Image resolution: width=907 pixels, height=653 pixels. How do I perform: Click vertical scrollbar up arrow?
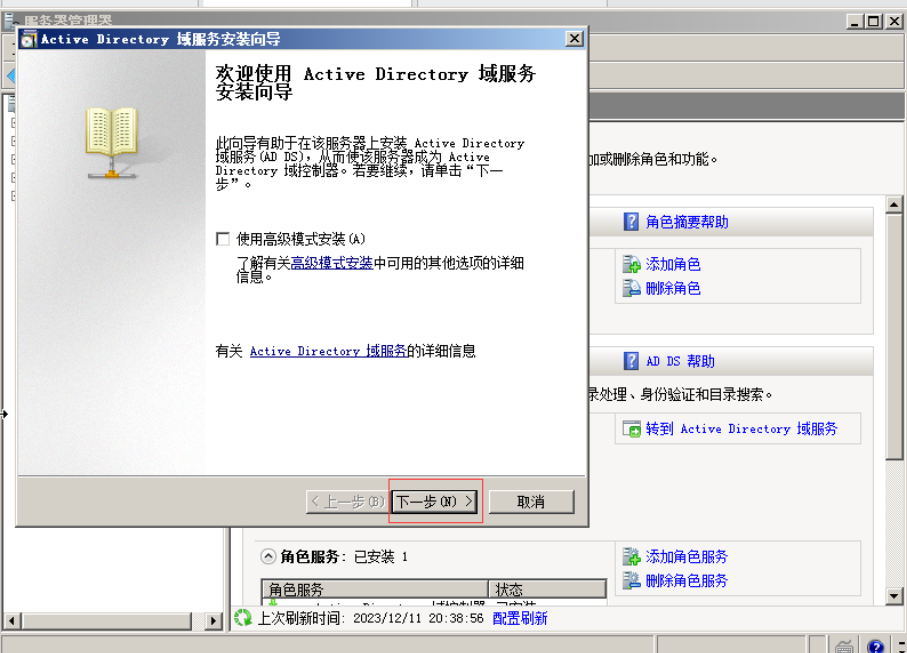(x=894, y=205)
